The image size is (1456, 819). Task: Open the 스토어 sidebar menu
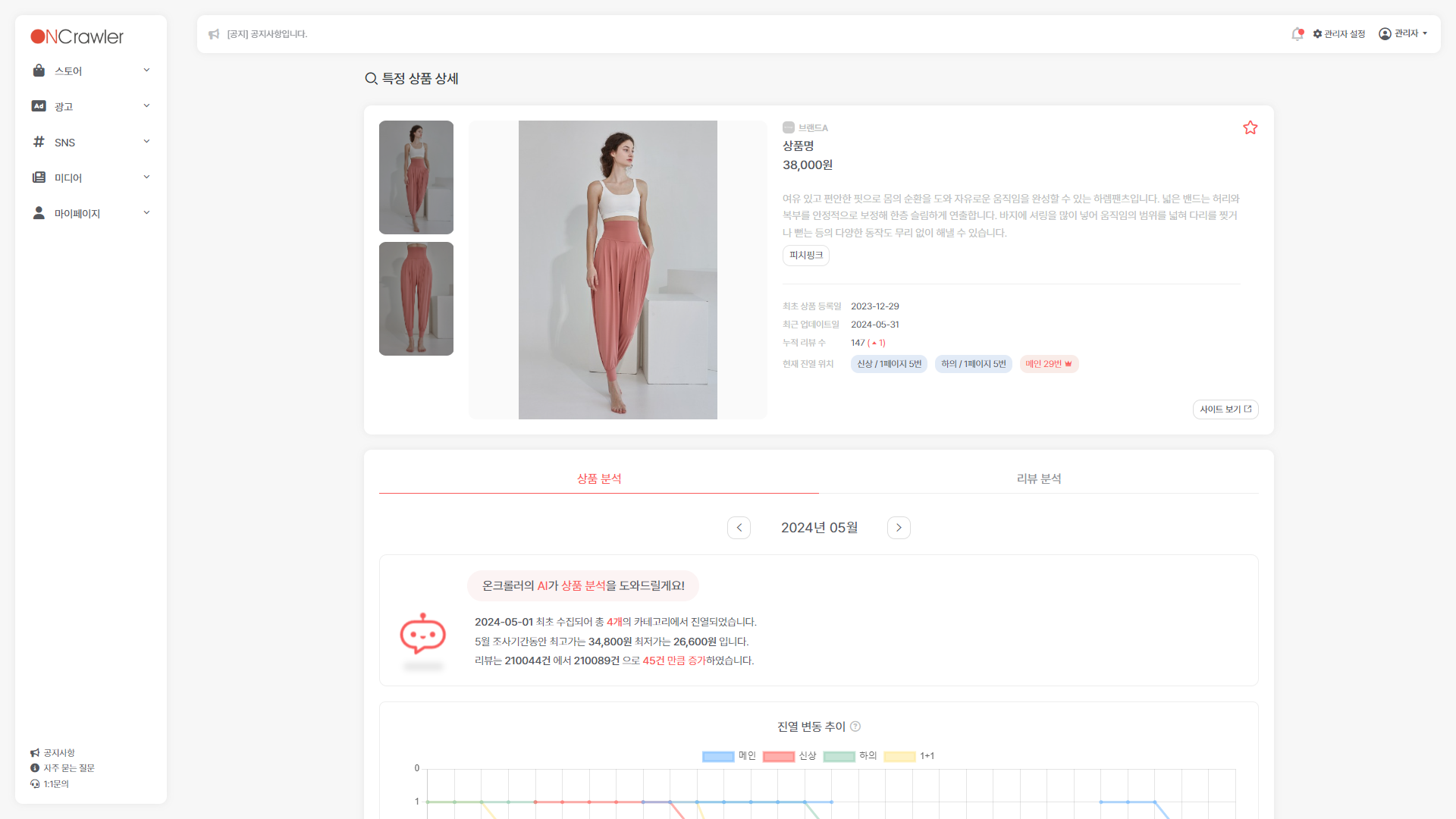pos(91,71)
